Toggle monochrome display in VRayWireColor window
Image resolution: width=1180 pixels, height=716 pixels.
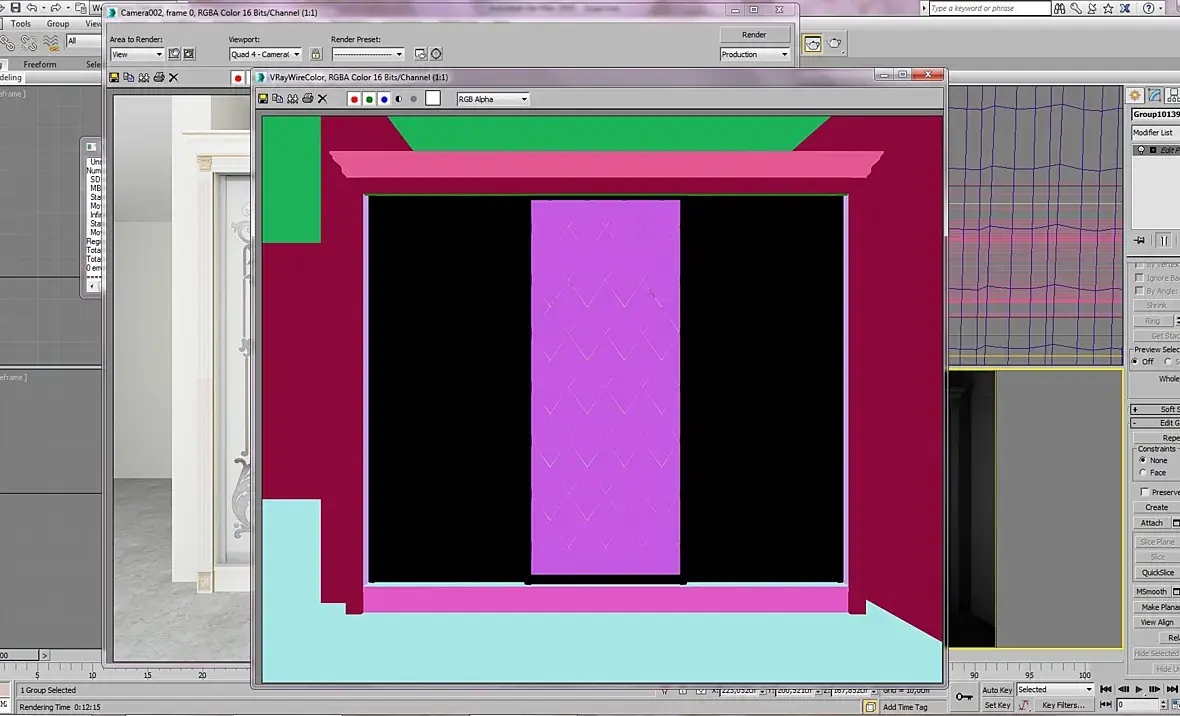[413, 99]
